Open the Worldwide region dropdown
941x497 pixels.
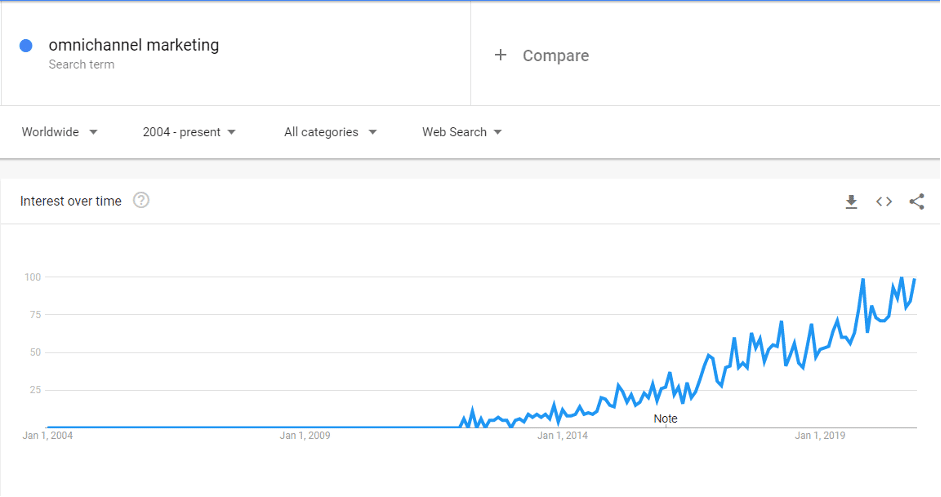[60, 132]
